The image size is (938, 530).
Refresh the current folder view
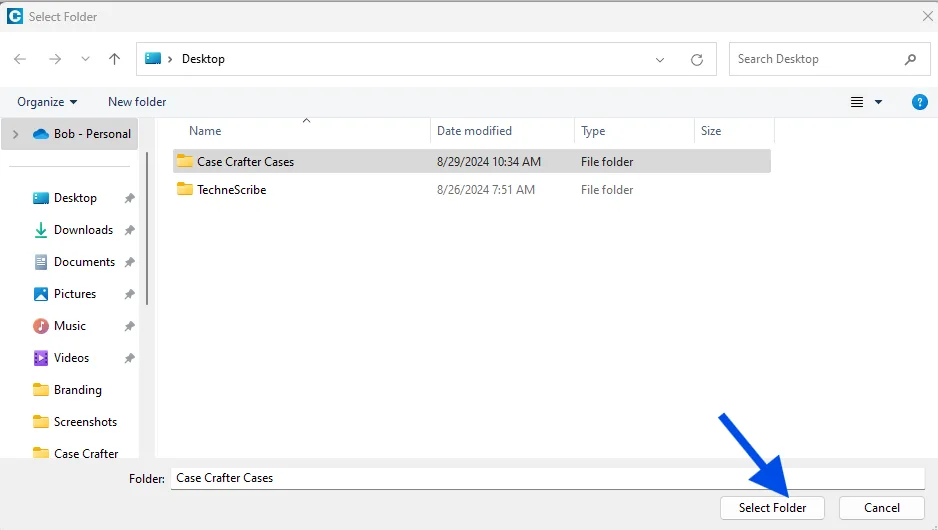coord(697,59)
